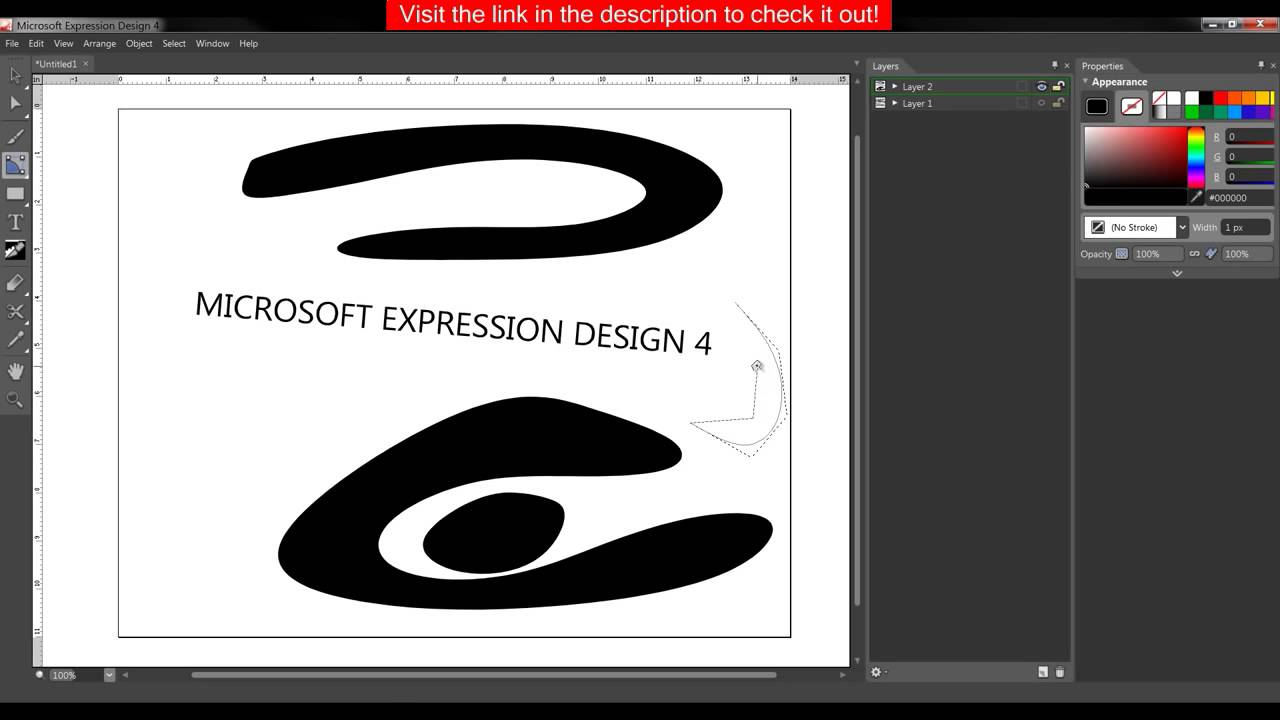This screenshot has height=720, width=1280.
Task: Open the Object menu
Action: coord(139,43)
